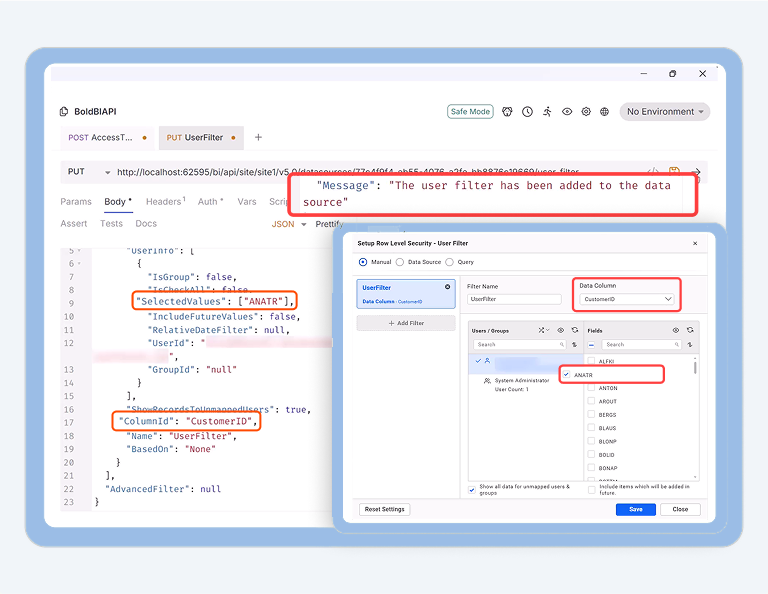
Task: Open the No Environment dropdown
Action: (x=665, y=112)
